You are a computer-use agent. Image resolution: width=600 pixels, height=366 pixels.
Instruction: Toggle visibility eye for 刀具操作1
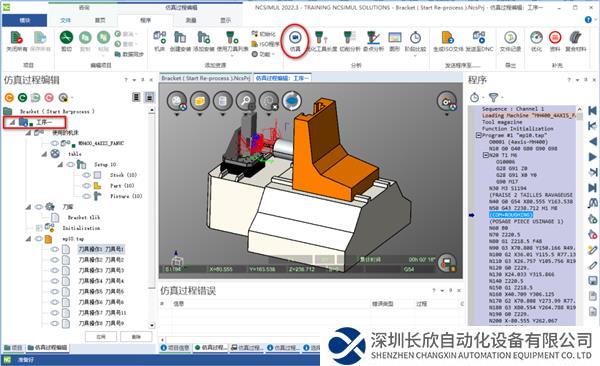(55, 249)
